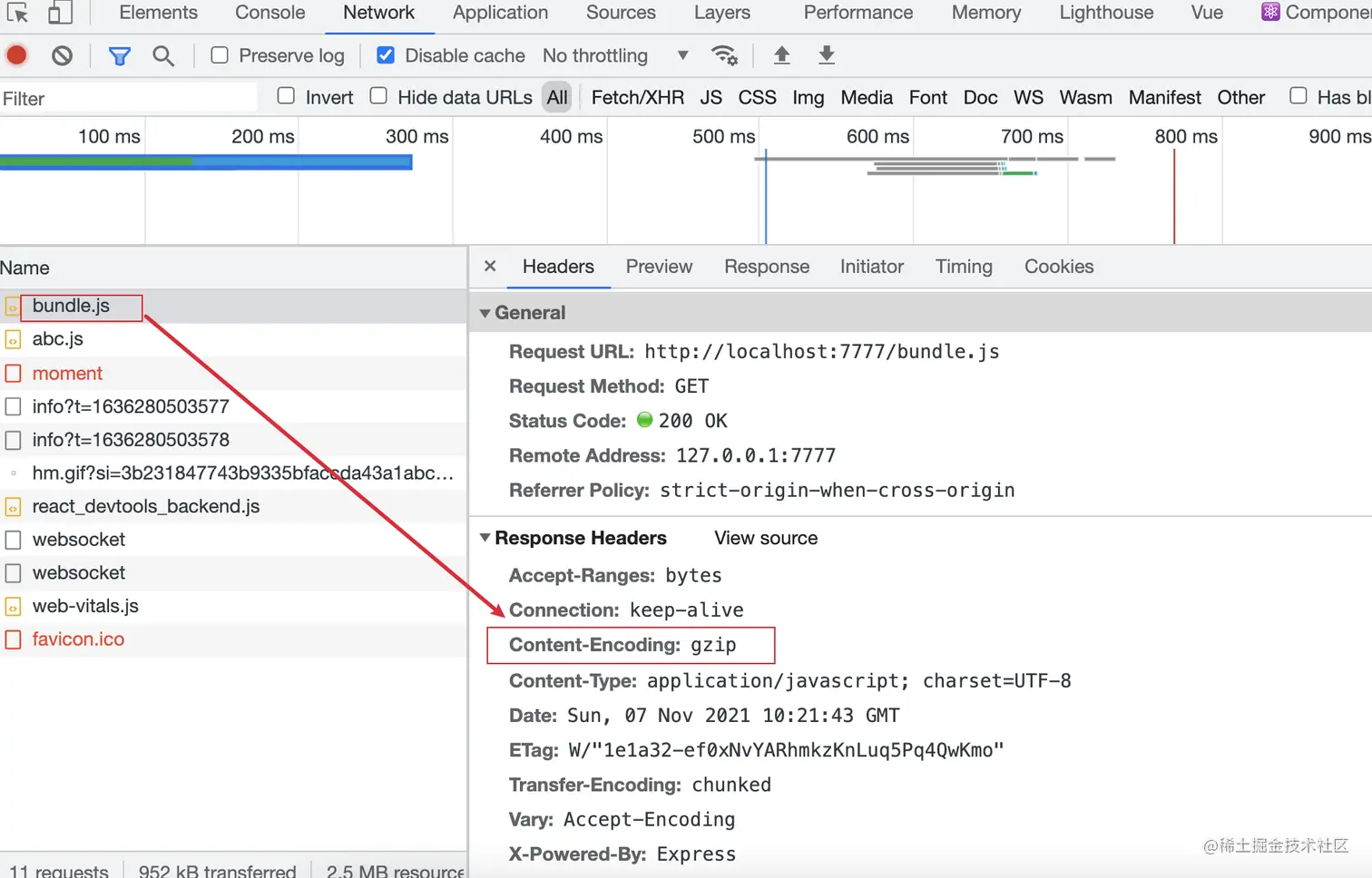The width and height of the screenshot is (1372, 878).
Task: Filter requests by Doc type
Action: click(980, 97)
